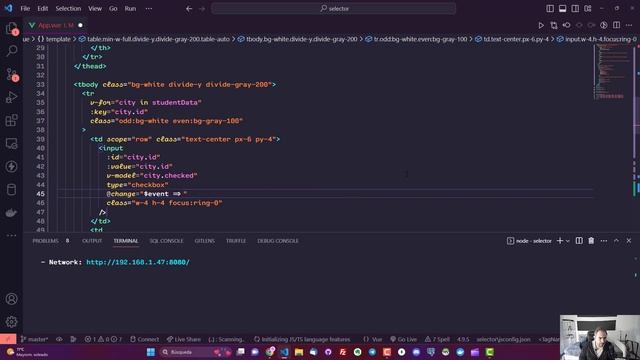Switch to the TRUFFLE panel tab

point(236,241)
